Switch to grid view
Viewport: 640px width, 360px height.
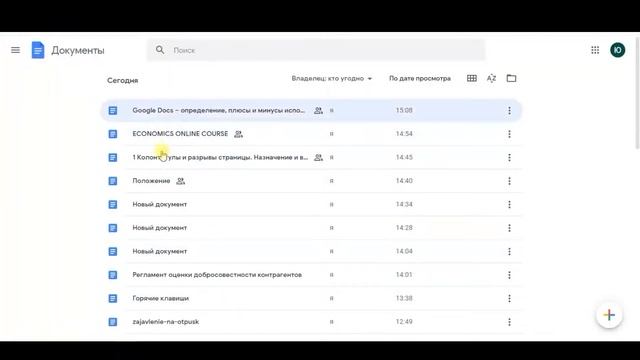[471, 78]
